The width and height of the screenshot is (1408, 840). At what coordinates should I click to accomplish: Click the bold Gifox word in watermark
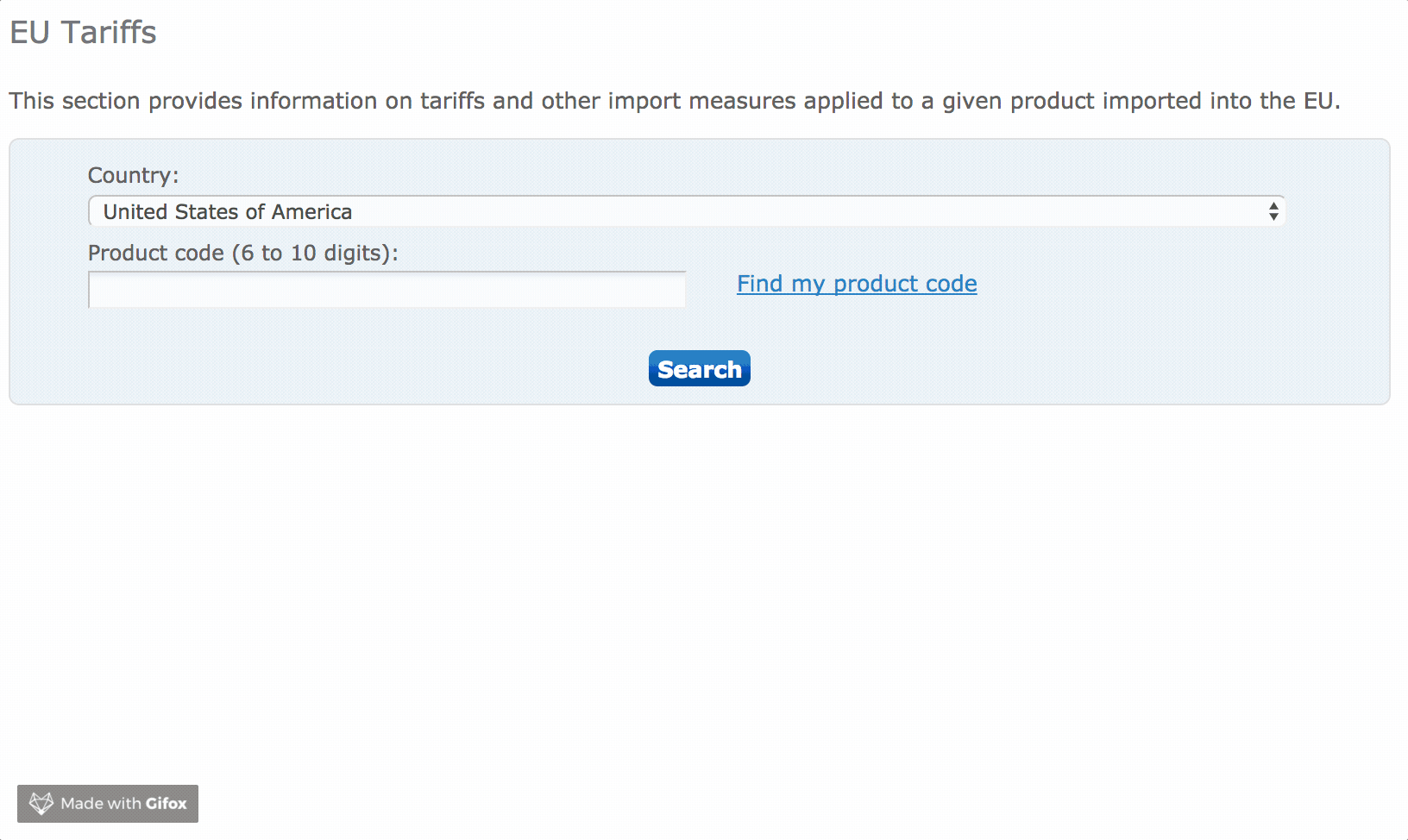[166, 804]
